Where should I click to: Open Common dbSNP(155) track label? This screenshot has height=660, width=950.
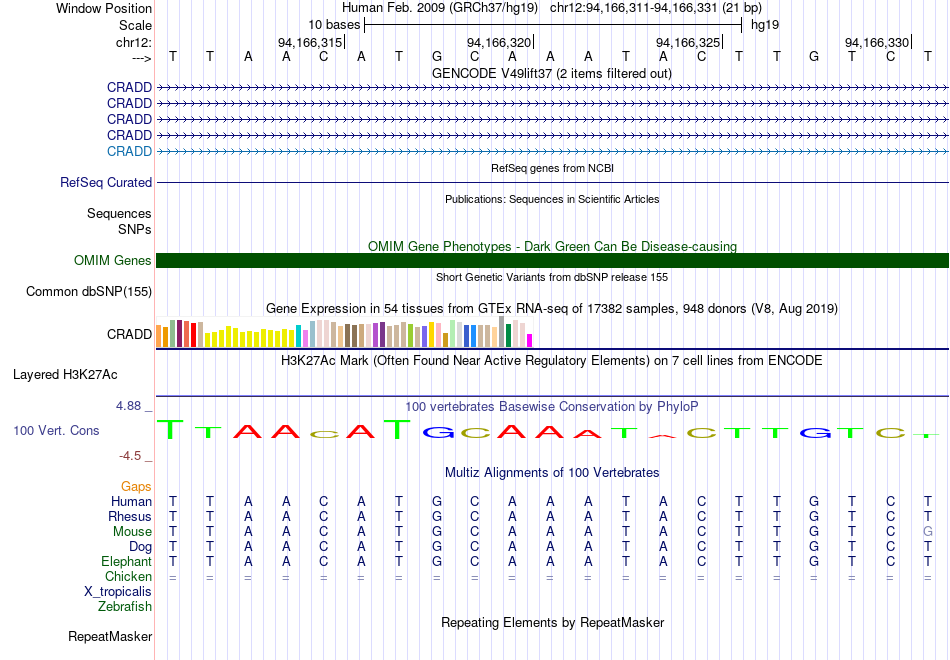(89, 292)
